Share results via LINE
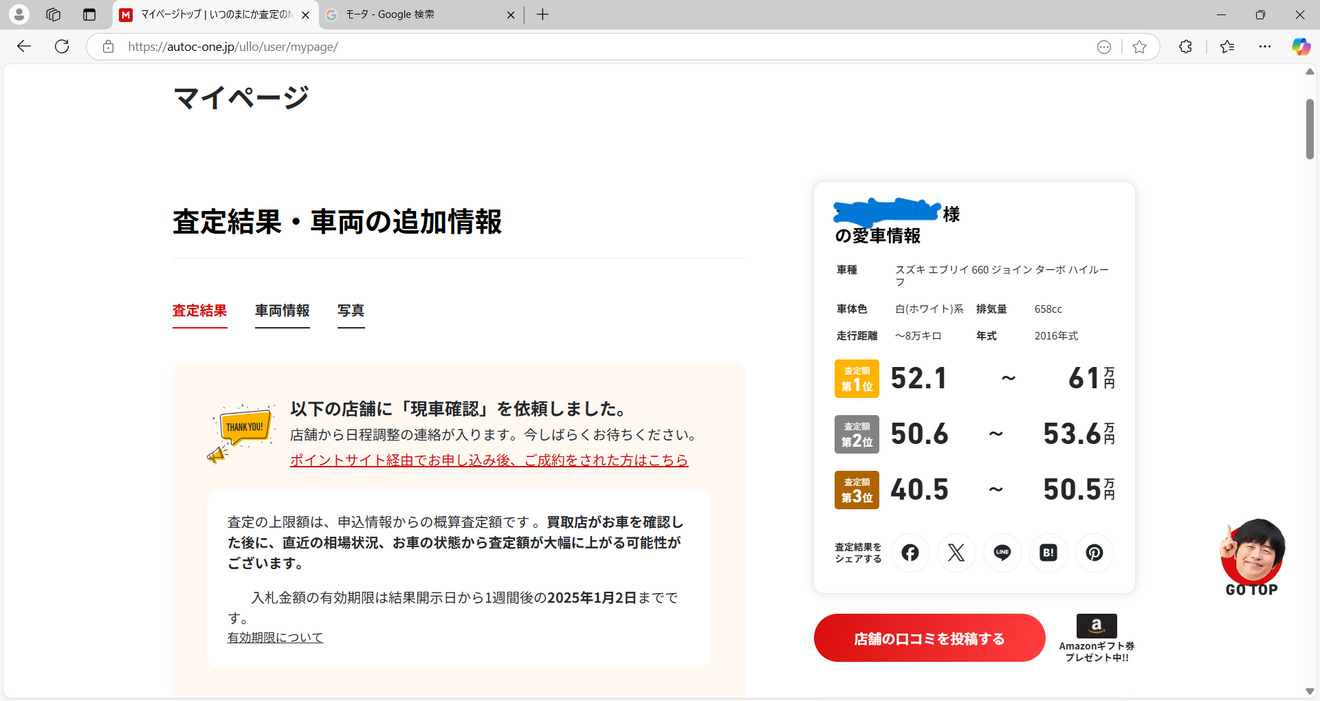This screenshot has width=1320, height=701. point(1002,552)
